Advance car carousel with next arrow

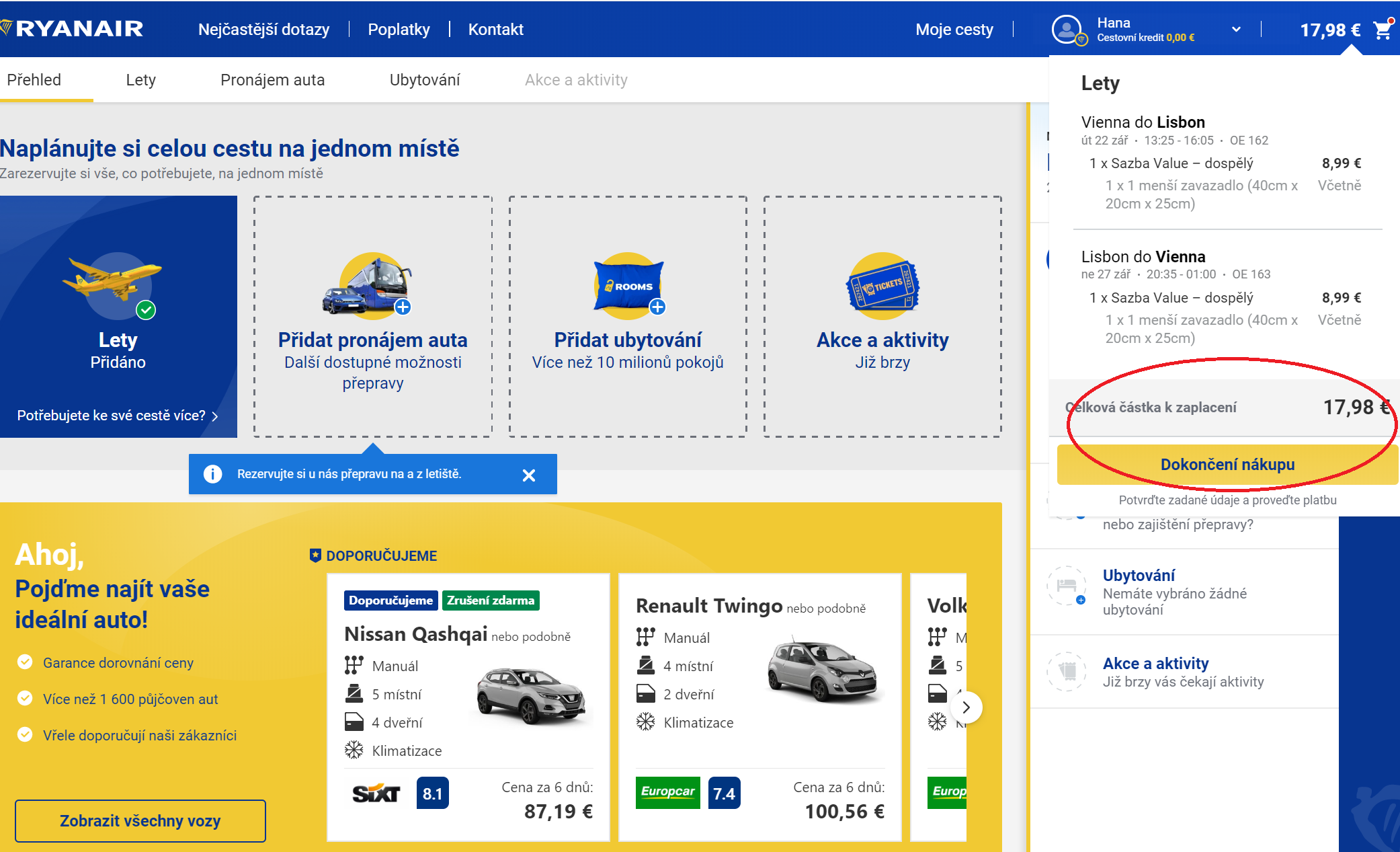pos(966,707)
